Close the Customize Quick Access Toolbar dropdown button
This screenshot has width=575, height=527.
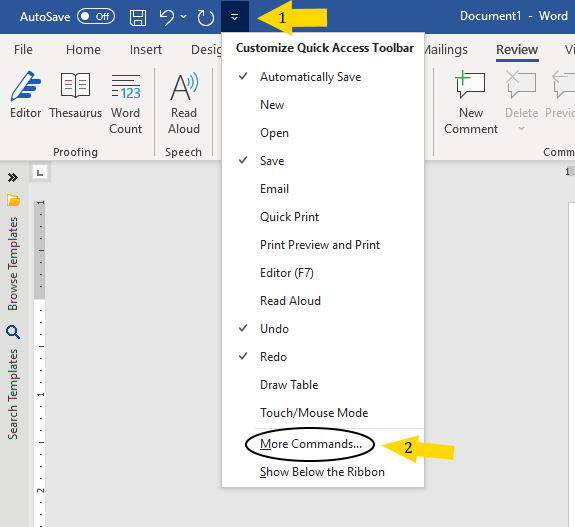click(235, 17)
